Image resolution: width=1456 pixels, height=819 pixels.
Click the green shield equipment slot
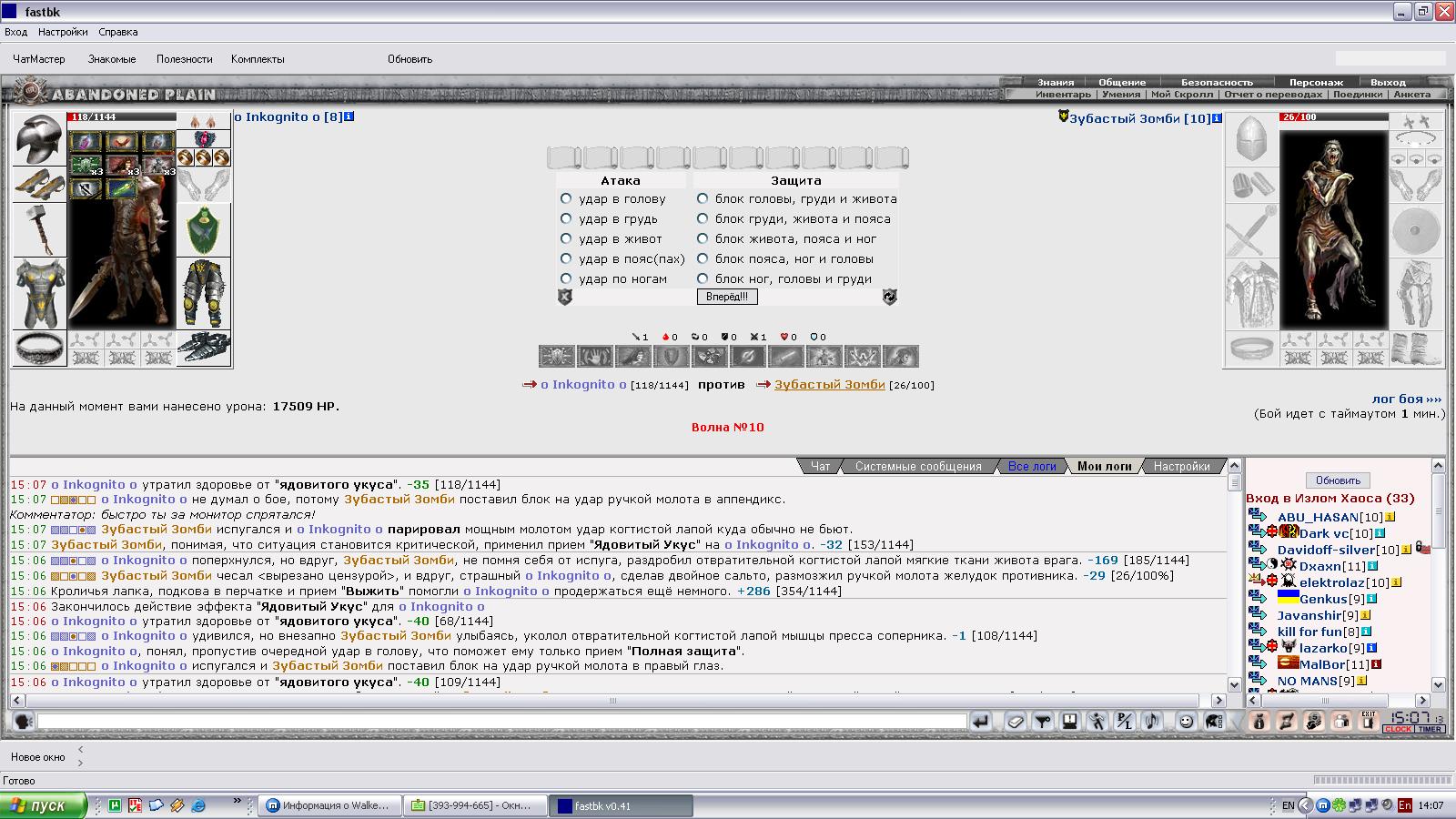[204, 229]
